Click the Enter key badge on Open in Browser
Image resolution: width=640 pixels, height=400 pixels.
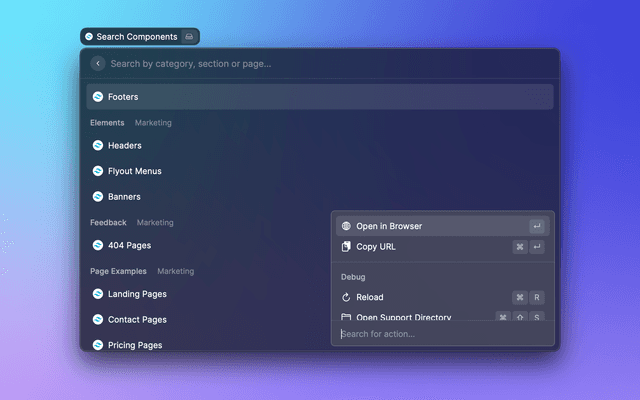[x=537, y=226]
